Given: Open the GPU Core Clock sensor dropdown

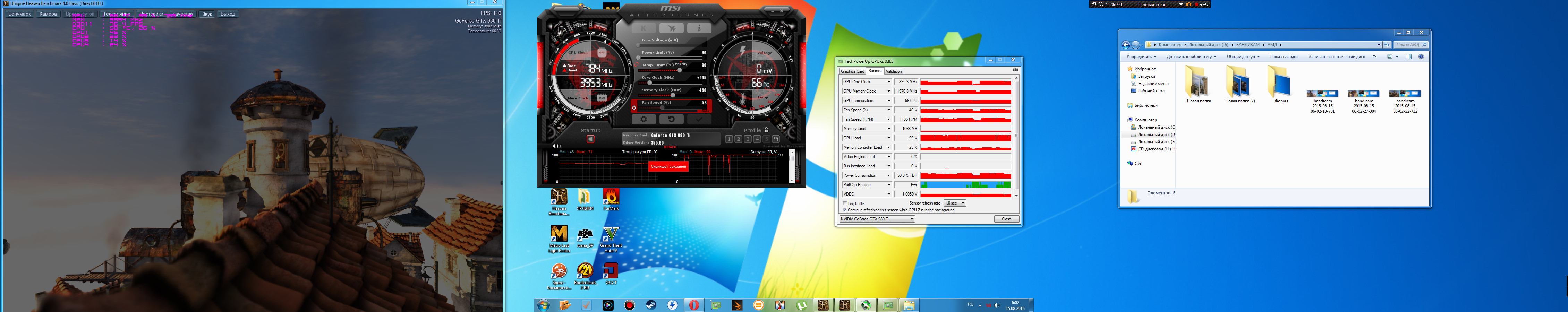Looking at the screenshot, I should coord(889,82).
